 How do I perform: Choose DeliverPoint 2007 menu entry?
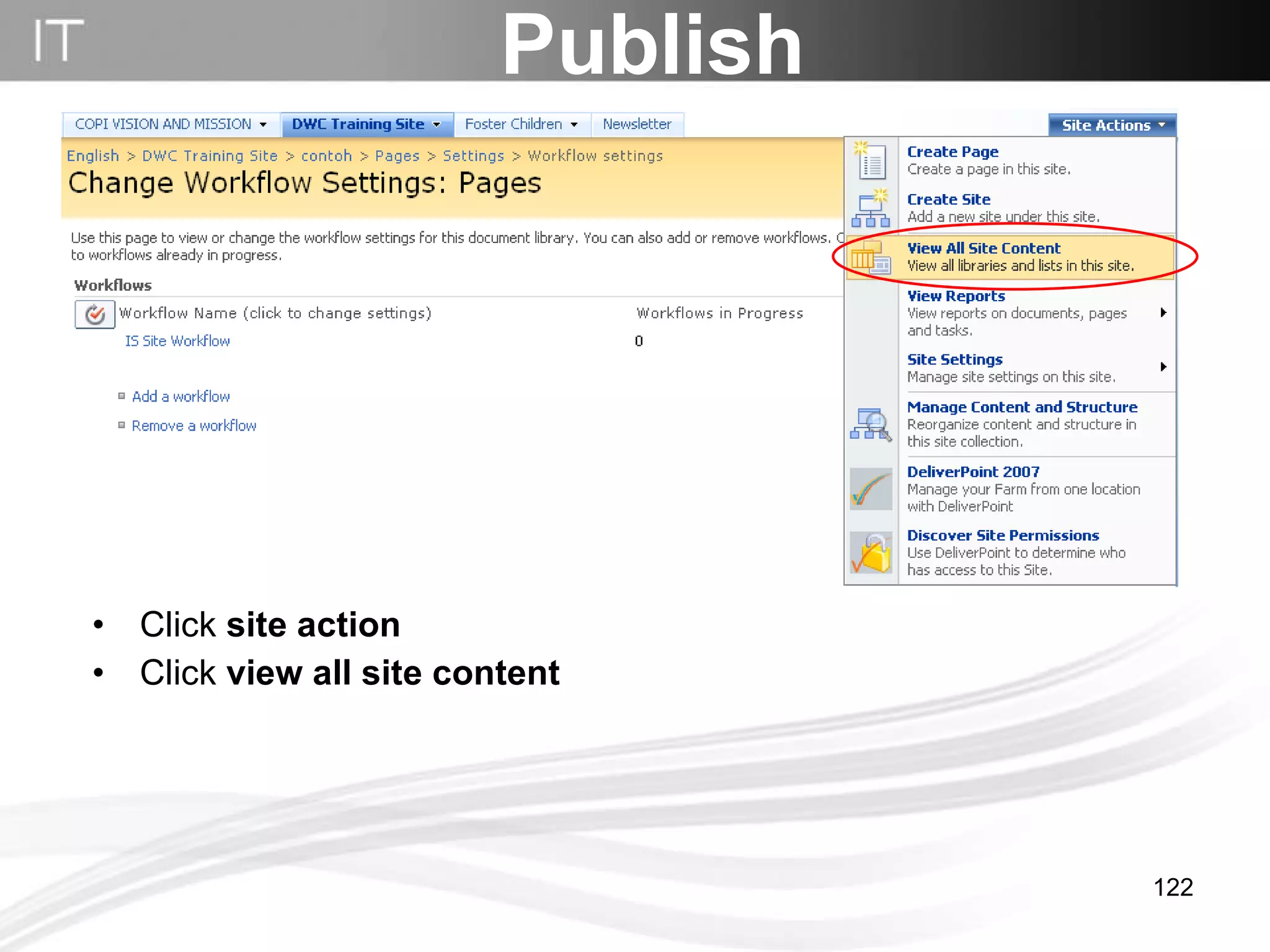point(1010,488)
